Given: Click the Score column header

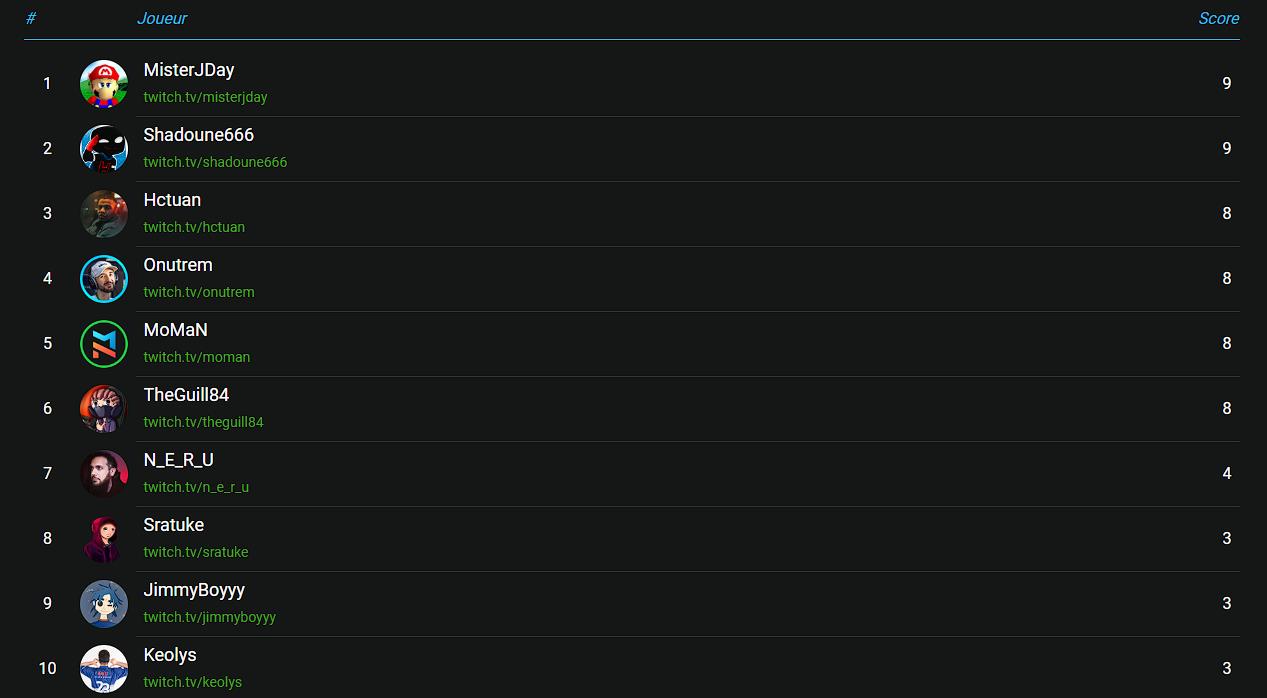Looking at the screenshot, I should point(1218,18).
